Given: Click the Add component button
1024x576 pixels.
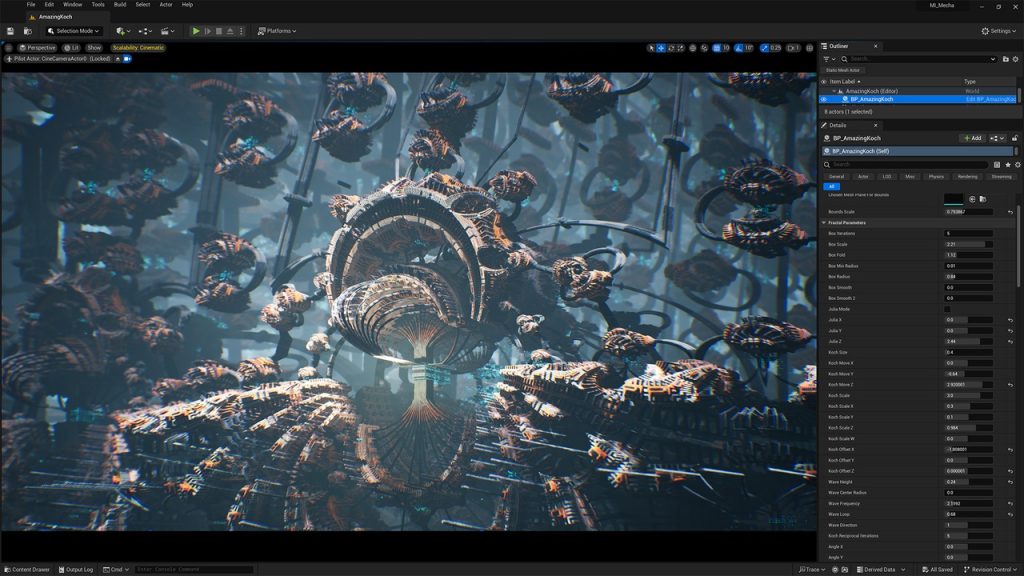Looking at the screenshot, I should point(971,138).
